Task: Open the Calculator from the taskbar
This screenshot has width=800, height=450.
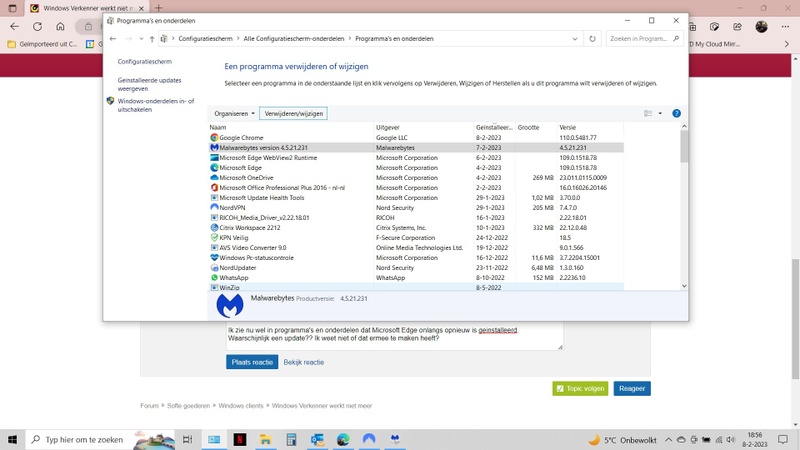Action: [291, 439]
